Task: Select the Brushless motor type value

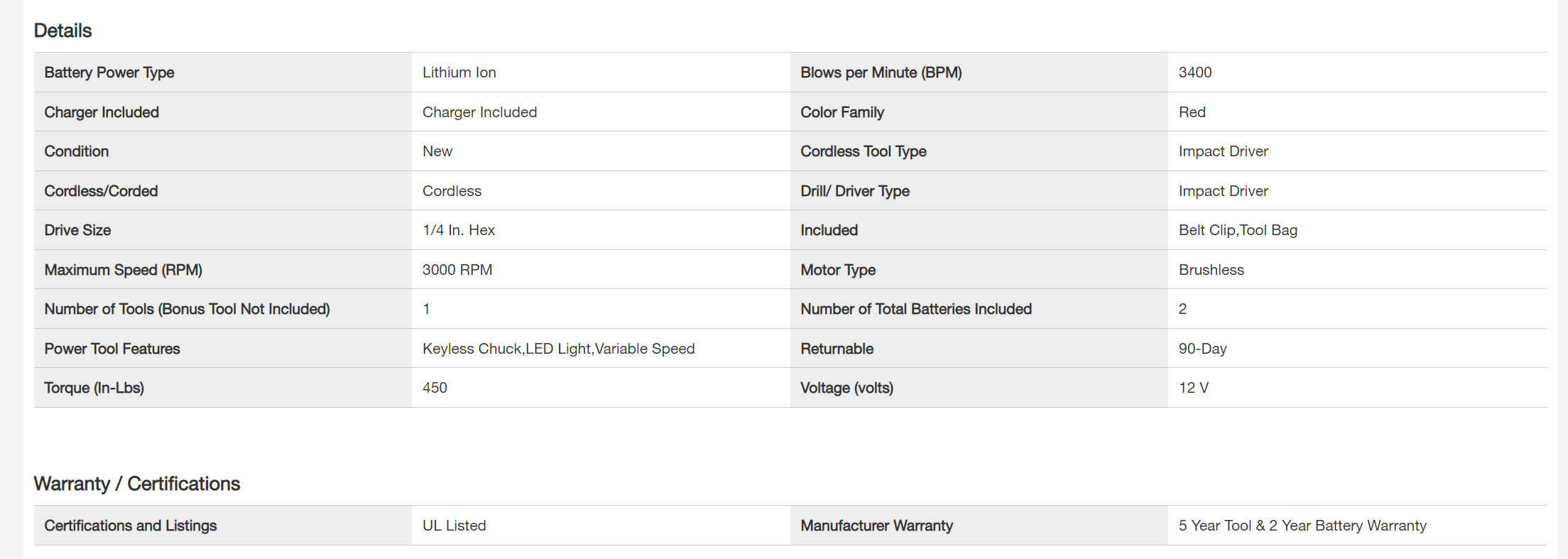Action: [1211, 270]
